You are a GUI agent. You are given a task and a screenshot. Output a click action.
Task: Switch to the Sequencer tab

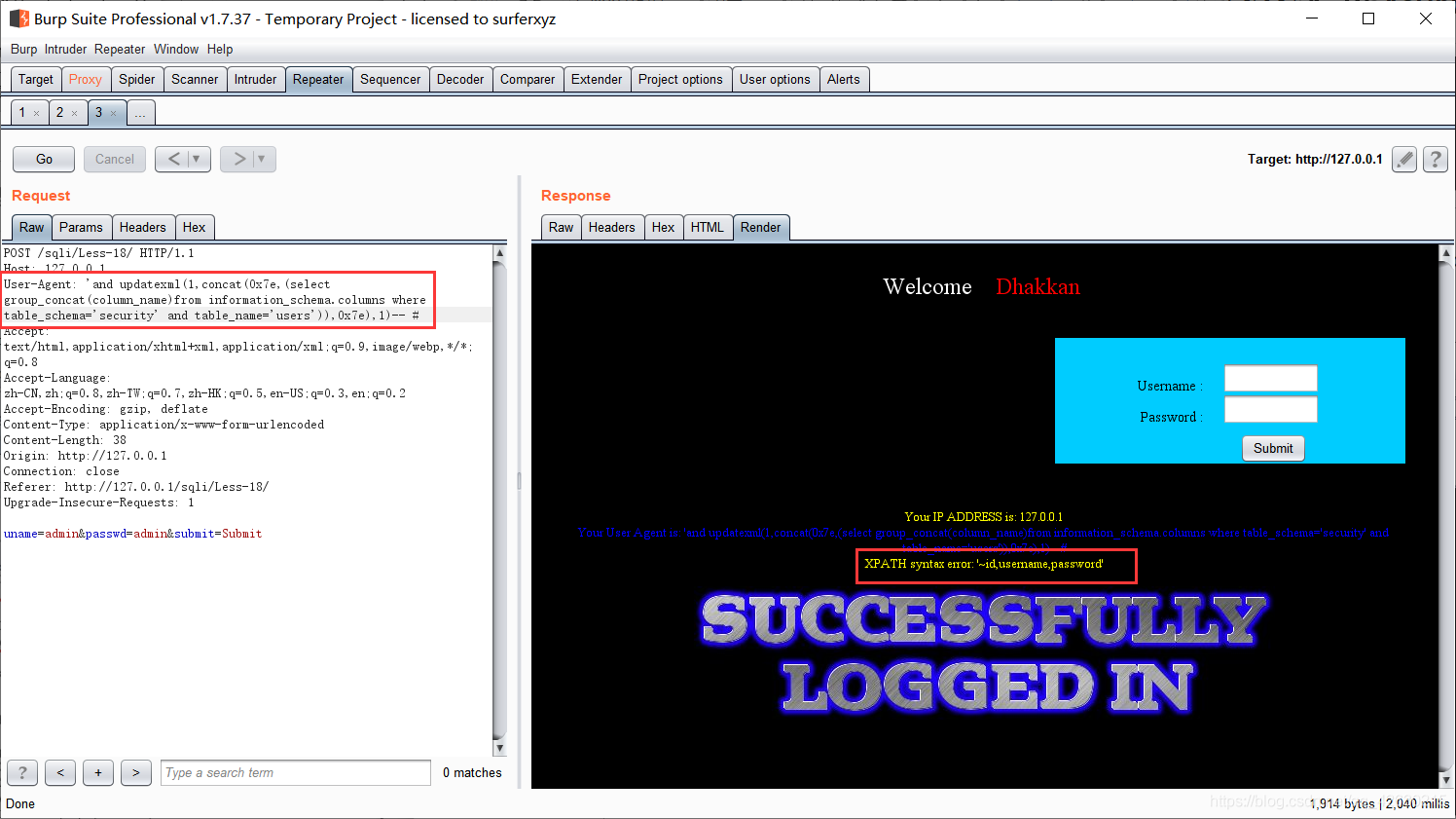(x=390, y=79)
